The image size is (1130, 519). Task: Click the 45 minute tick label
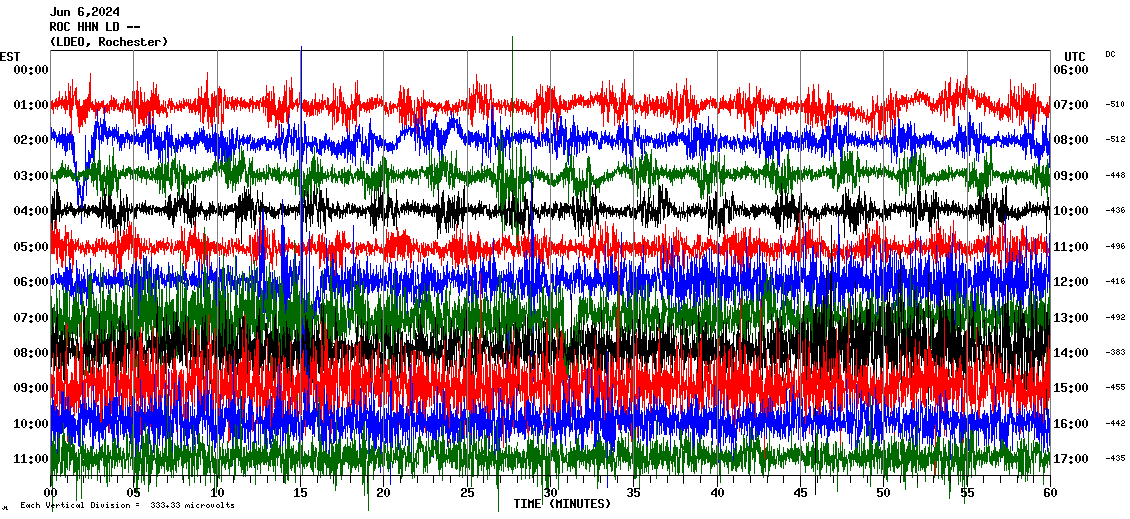pyautogui.click(x=799, y=493)
